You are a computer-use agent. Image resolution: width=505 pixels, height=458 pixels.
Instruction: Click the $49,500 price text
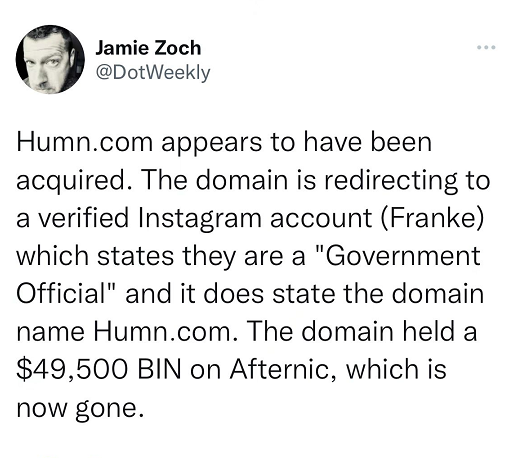click(72, 370)
